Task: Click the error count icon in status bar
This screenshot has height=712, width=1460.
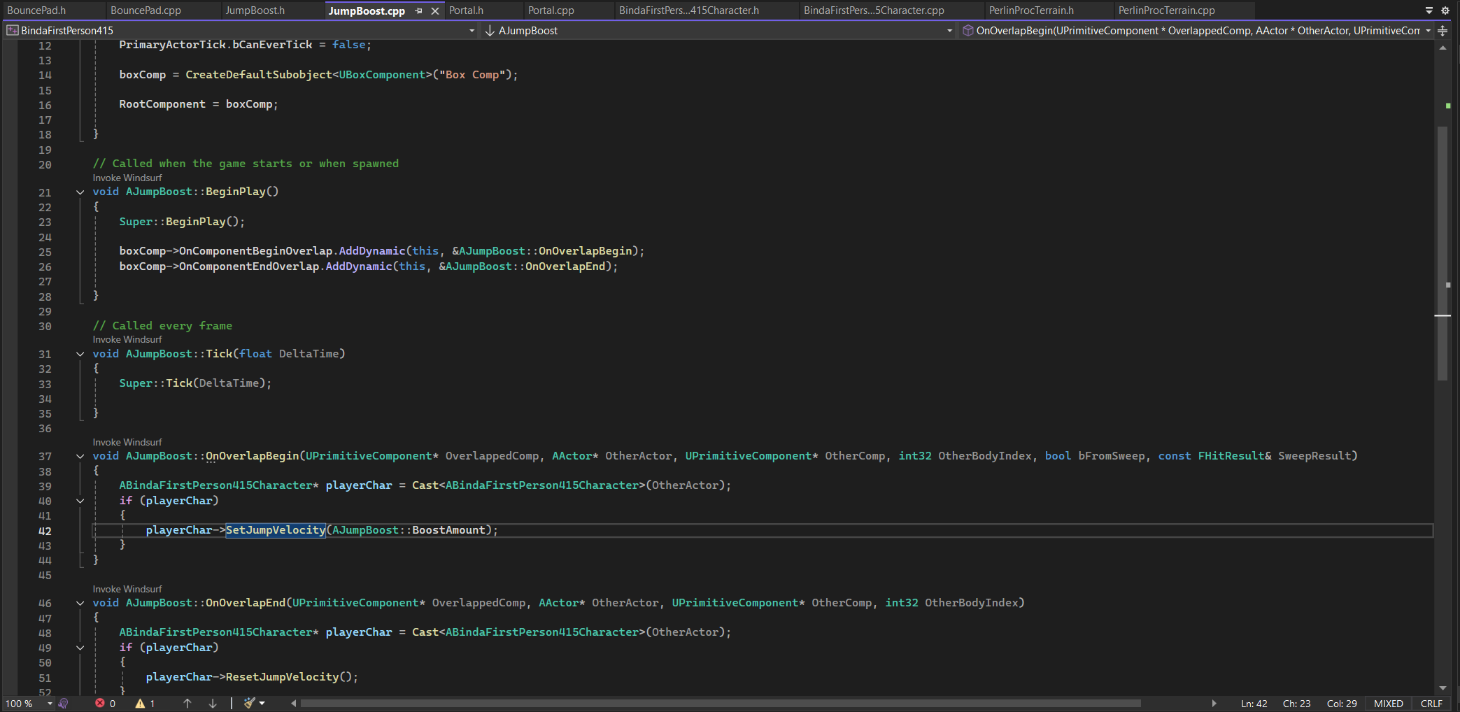Action: click(100, 703)
